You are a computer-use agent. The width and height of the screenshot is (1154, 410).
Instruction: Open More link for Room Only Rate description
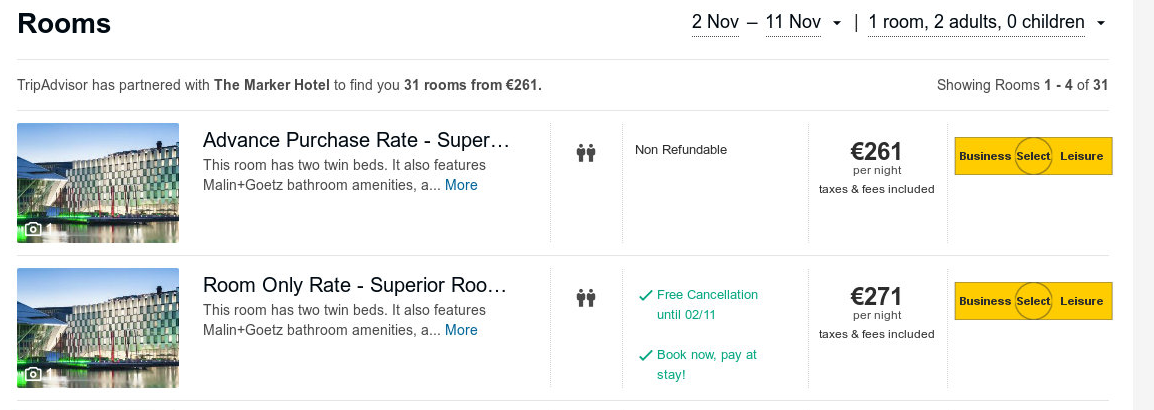point(461,330)
